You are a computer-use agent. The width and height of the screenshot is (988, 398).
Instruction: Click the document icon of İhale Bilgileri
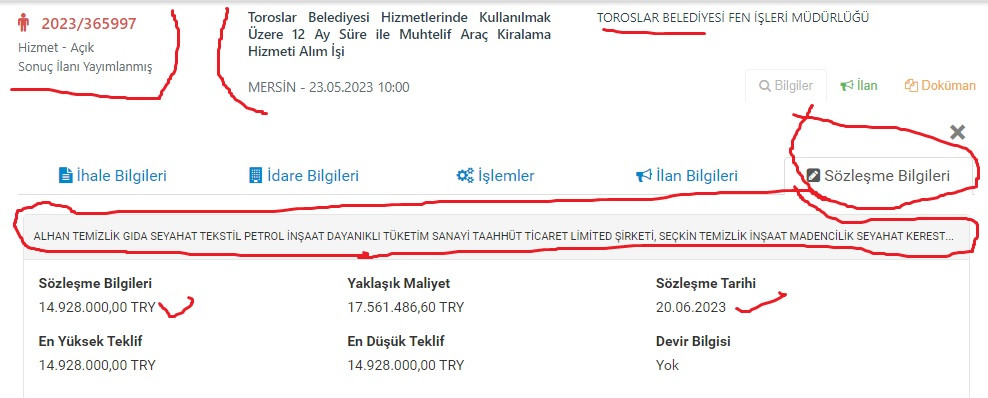tap(66, 175)
